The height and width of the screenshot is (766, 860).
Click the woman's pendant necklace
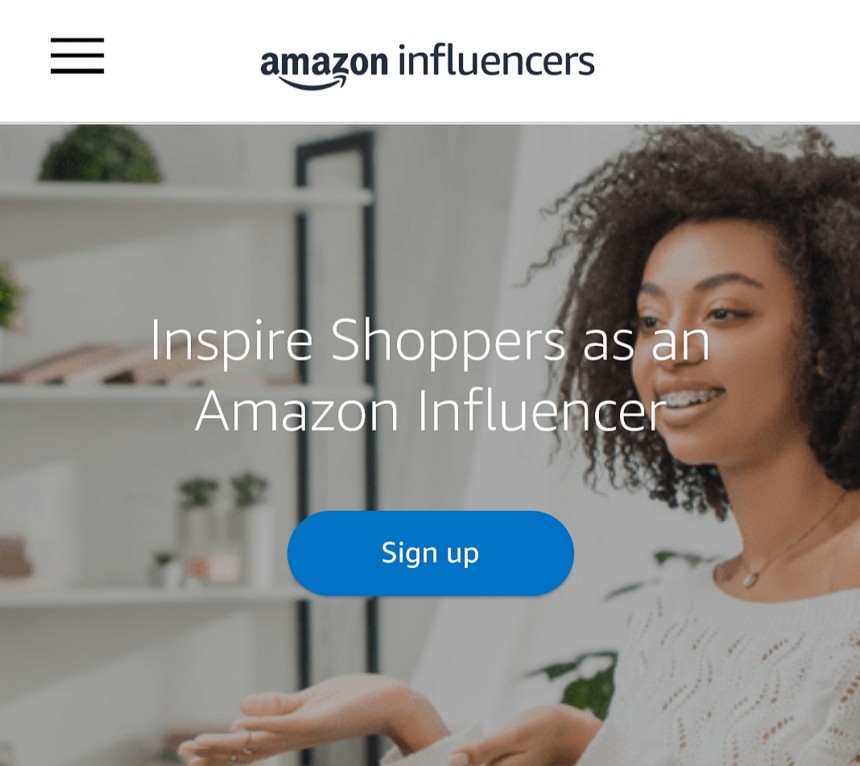(749, 578)
